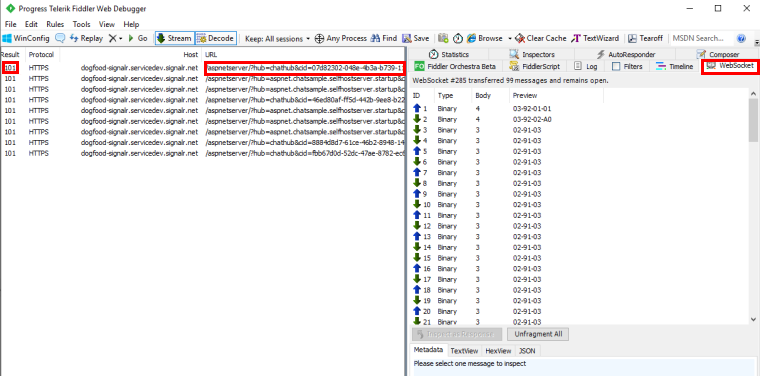The width and height of the screenshot is (760, 376).
Task: Click the timer stopwatch icon
Action: 458,38
